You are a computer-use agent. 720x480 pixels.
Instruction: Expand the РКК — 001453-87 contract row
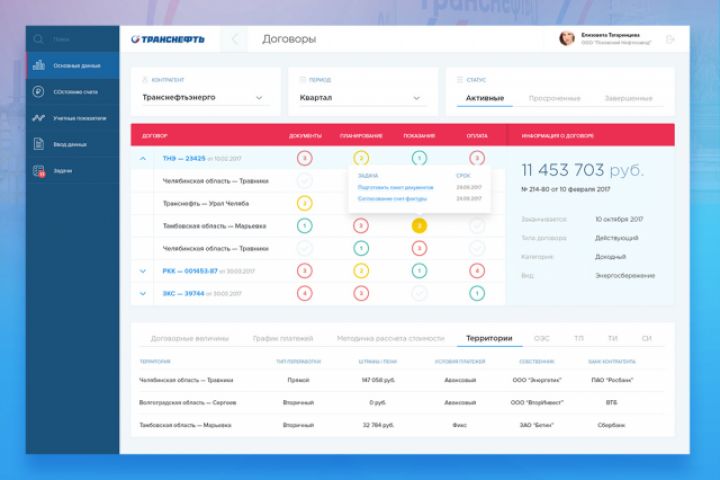click(x=143, y=271)
